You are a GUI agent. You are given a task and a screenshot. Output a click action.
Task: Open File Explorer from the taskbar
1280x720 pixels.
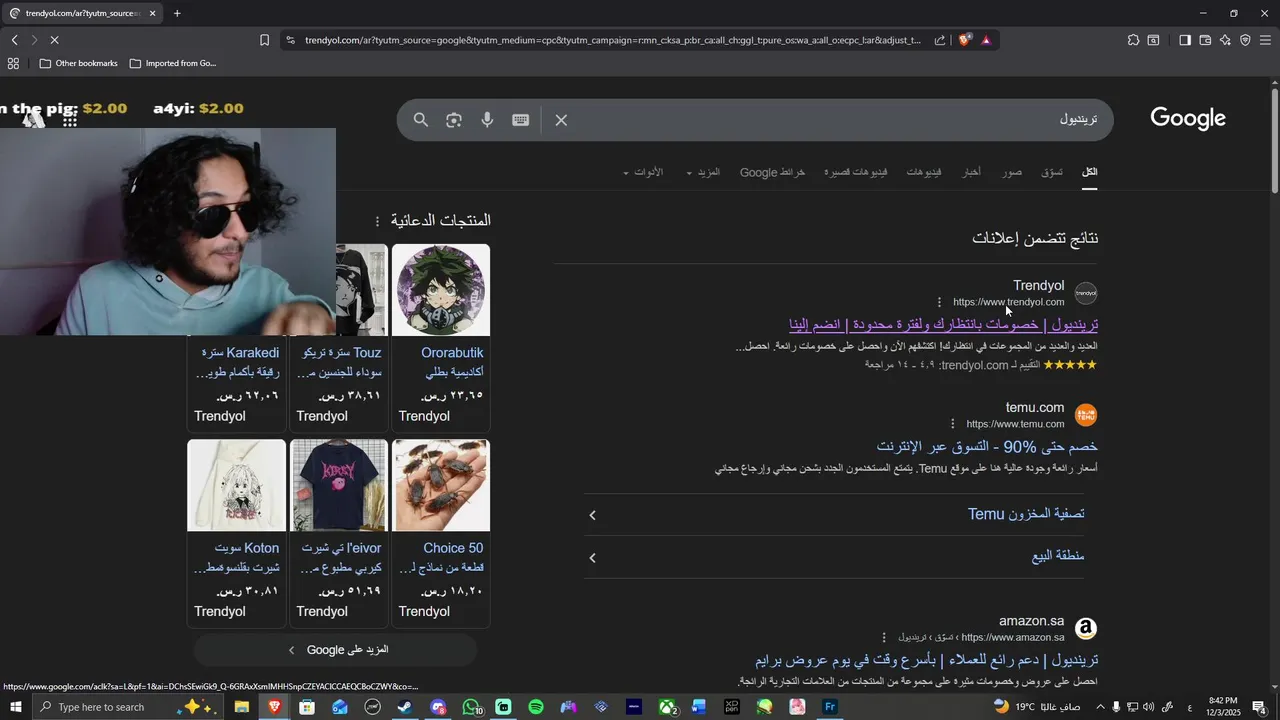[242, 707]
